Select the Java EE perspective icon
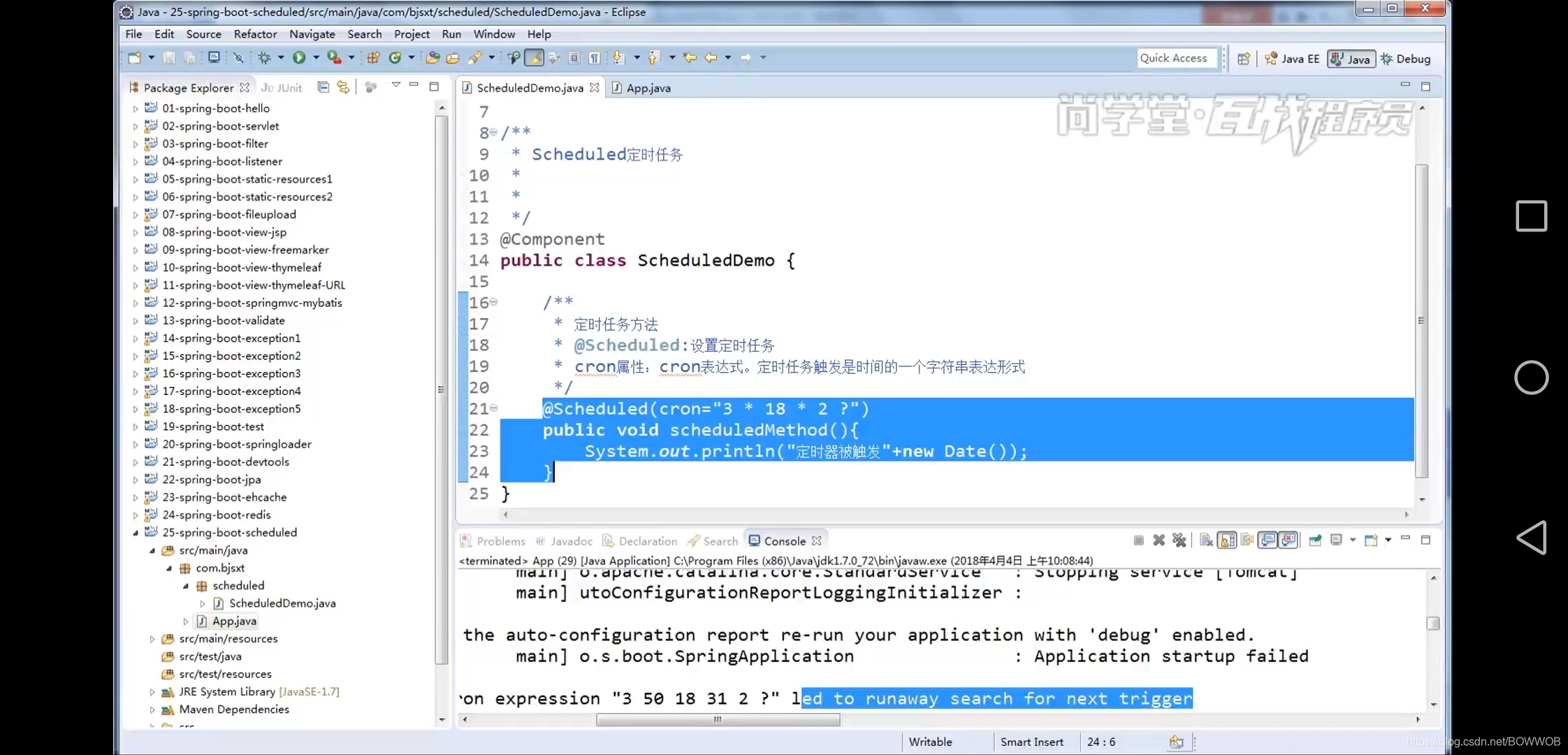This screenshot has height=755, width=1568. click(x=1272, y=58)
